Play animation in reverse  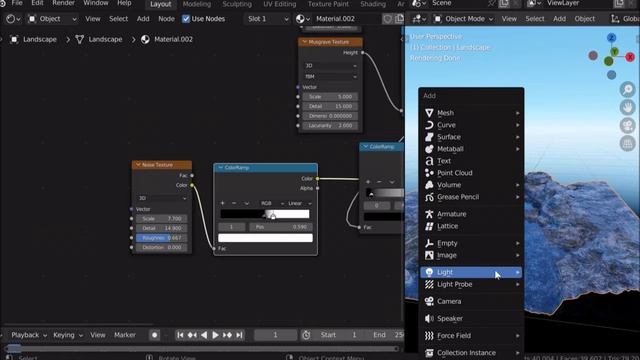[204, 335]
